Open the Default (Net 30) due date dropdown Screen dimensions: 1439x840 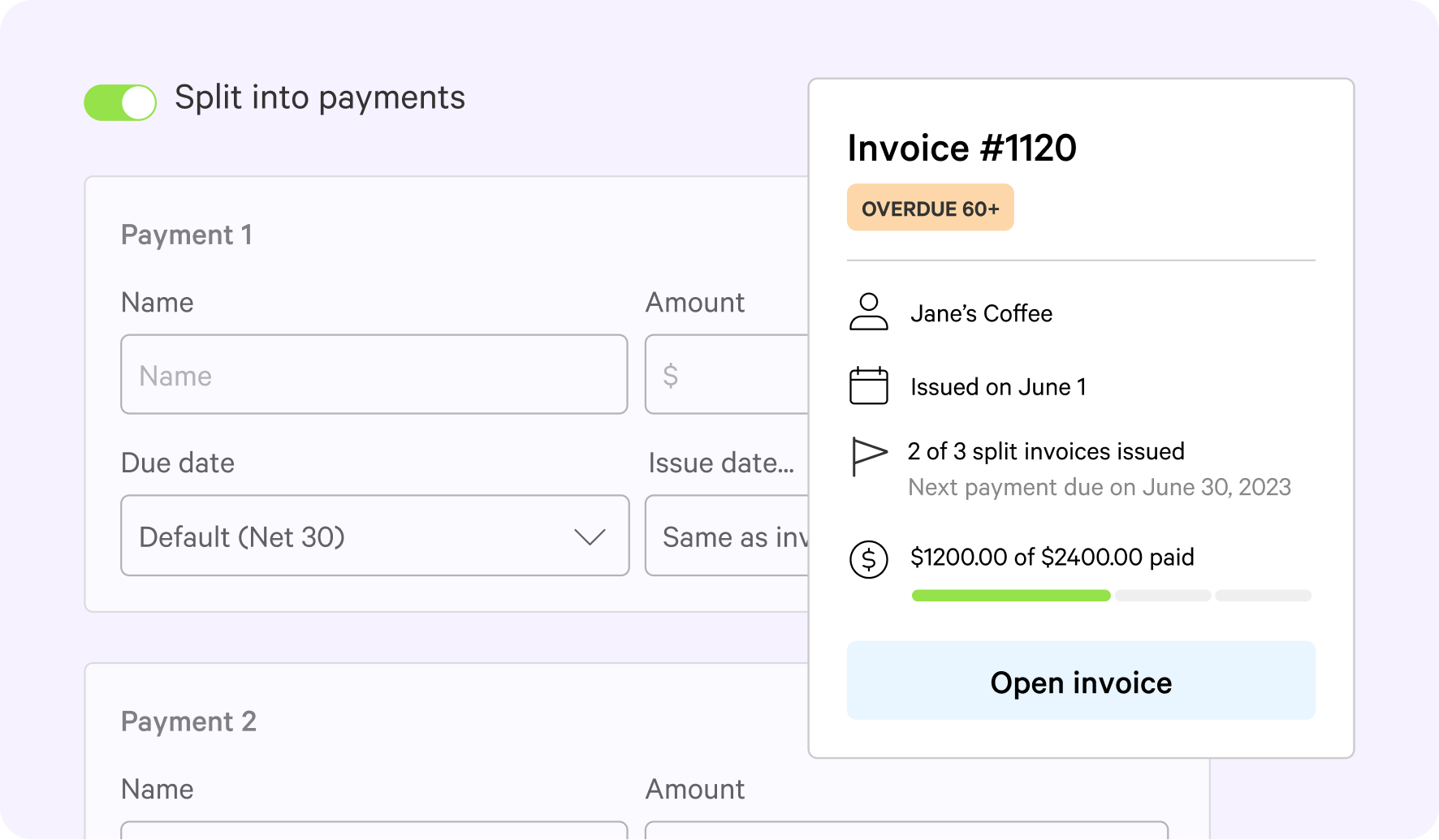click(374, 536)
